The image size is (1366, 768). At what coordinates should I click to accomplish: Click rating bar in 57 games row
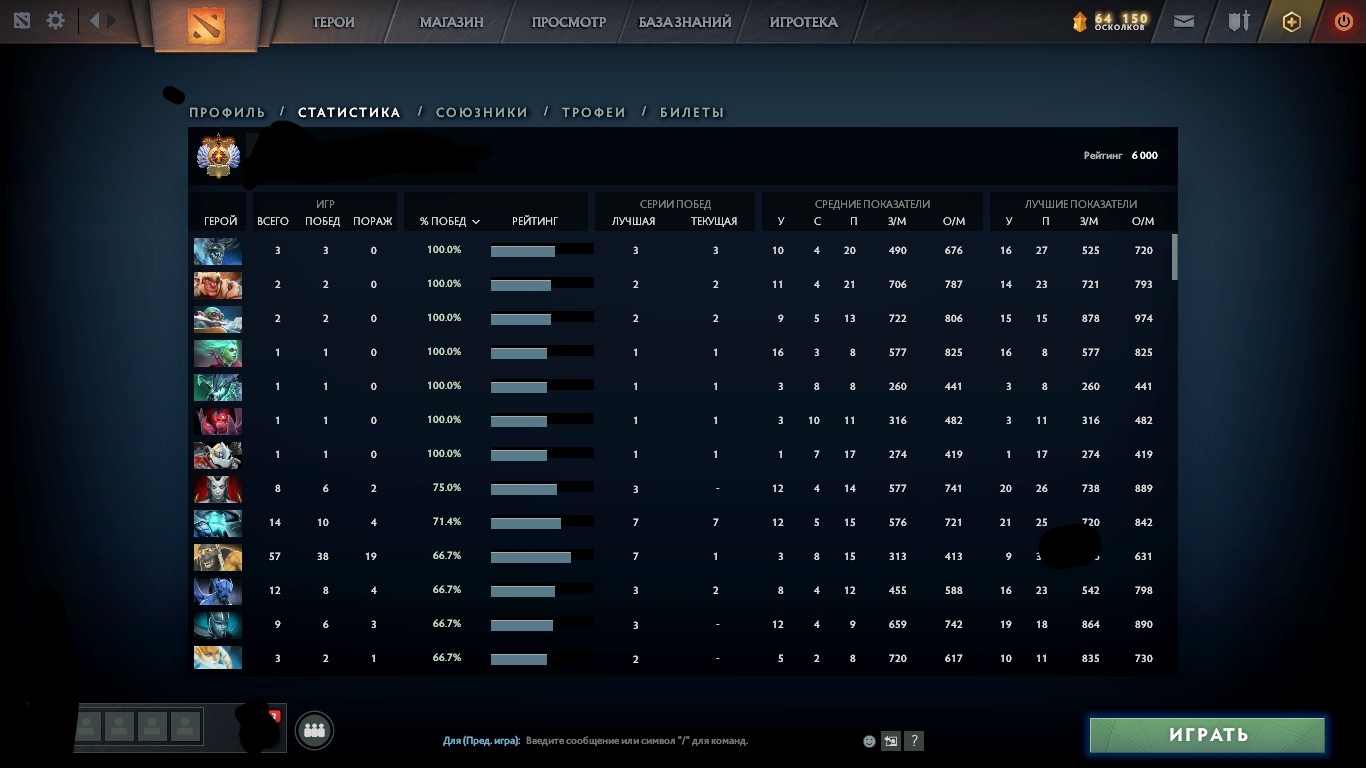(x=542, y=557)
